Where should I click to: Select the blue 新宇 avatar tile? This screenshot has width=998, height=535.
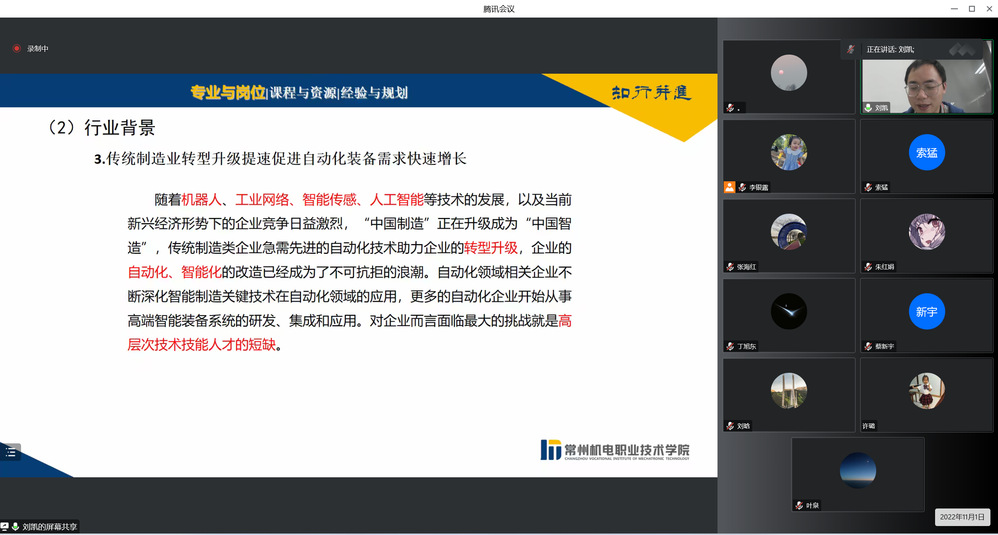coord(927,312)
